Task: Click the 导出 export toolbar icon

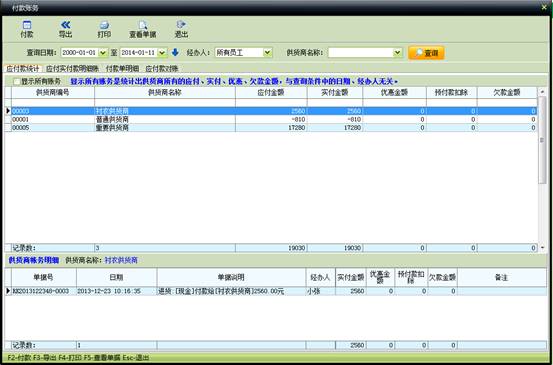Action: tap(65, 29)
